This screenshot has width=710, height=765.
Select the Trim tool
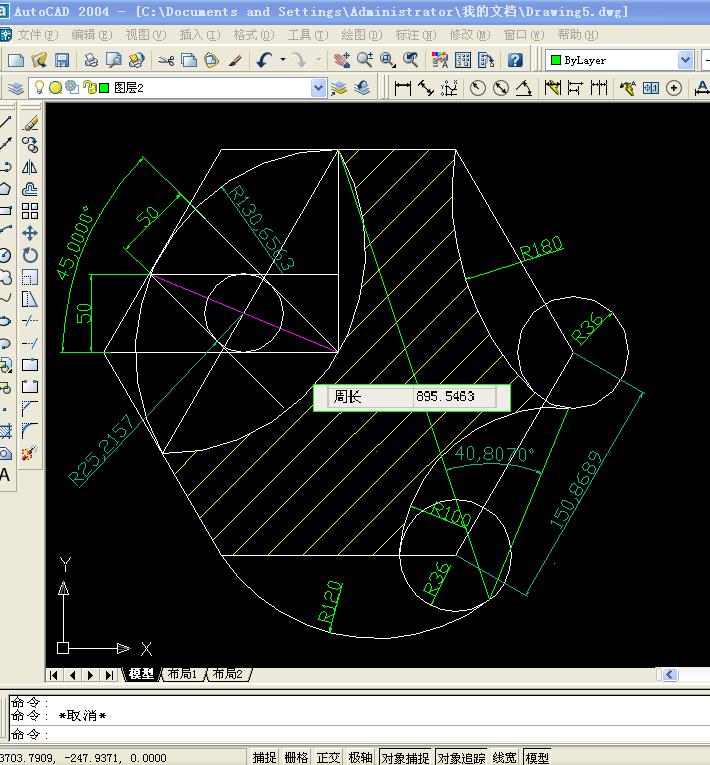pyautogui.click(x=30, y=321)
